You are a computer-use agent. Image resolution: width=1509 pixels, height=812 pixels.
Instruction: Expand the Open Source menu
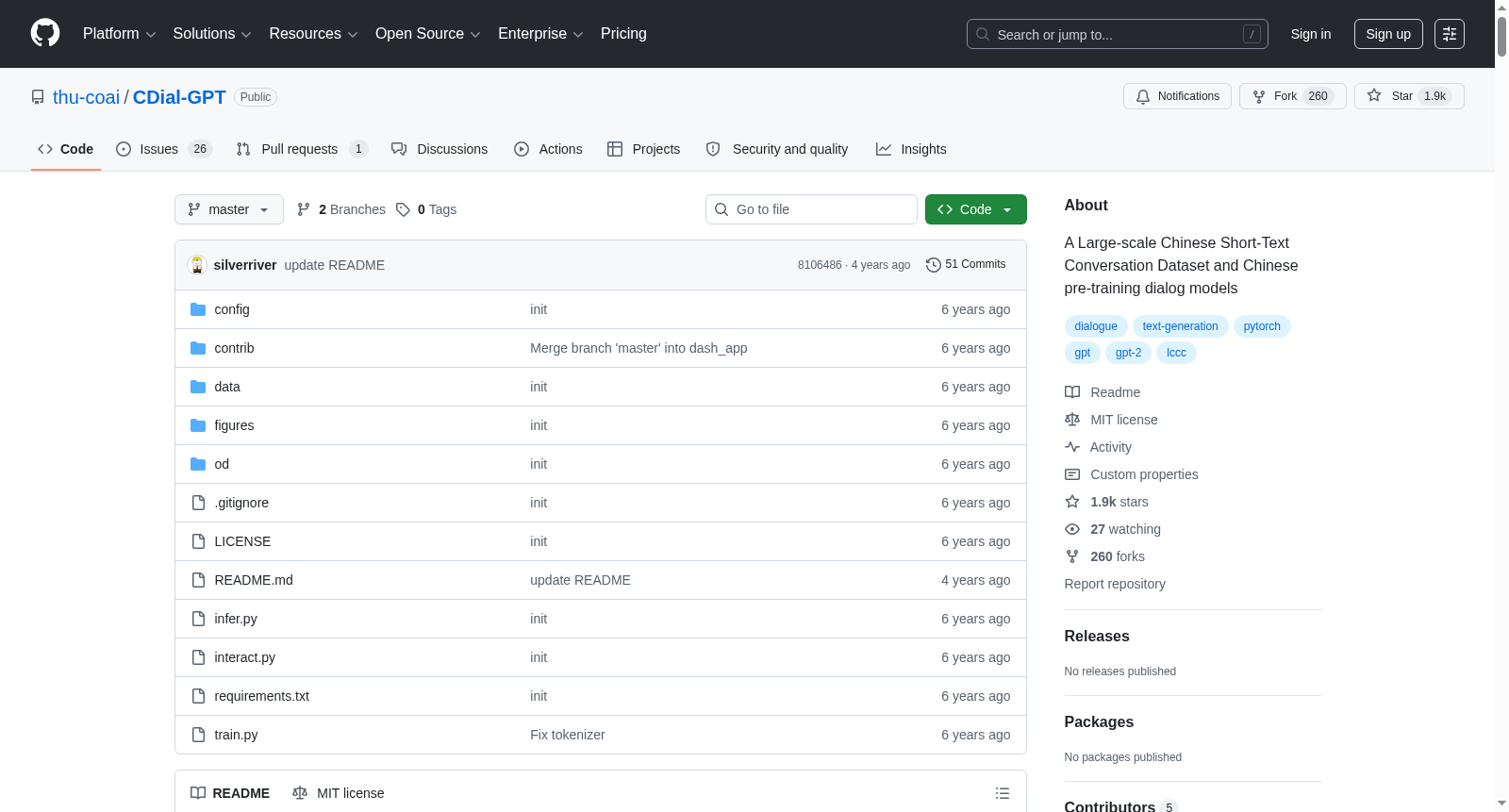(x=428, y=34)
